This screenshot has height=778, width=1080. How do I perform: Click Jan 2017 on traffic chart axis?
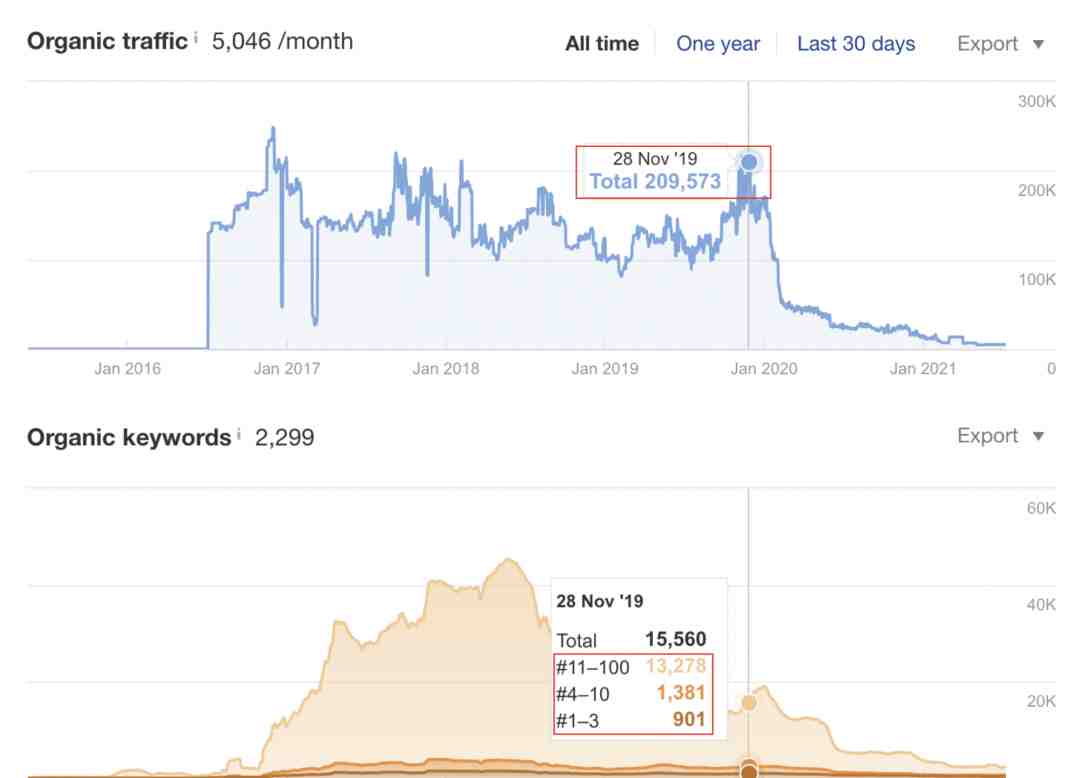pos(287,369)
